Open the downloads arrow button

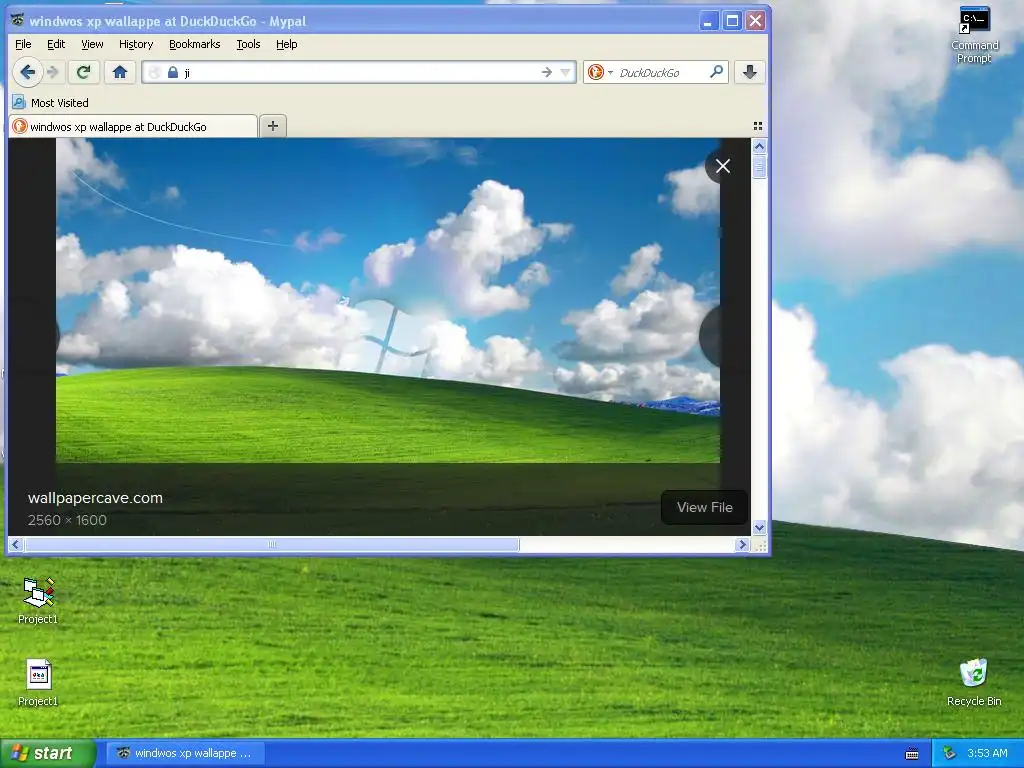[750, 72]
